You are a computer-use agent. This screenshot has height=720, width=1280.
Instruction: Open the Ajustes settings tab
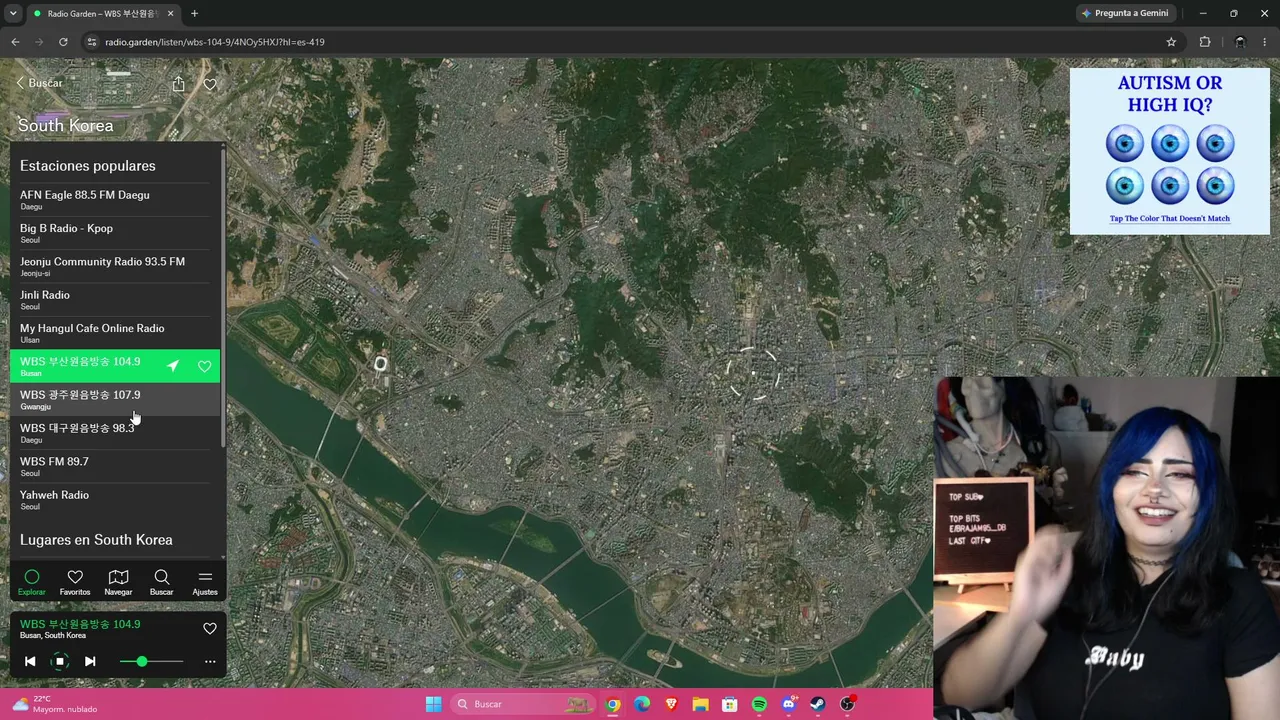coord(205,582)
